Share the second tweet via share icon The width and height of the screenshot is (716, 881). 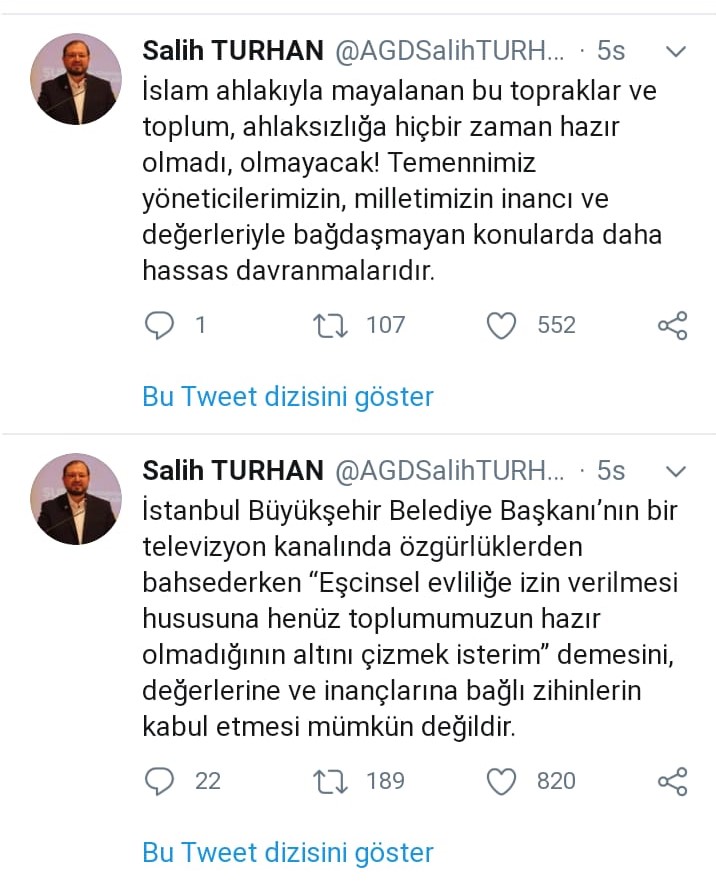672,780
